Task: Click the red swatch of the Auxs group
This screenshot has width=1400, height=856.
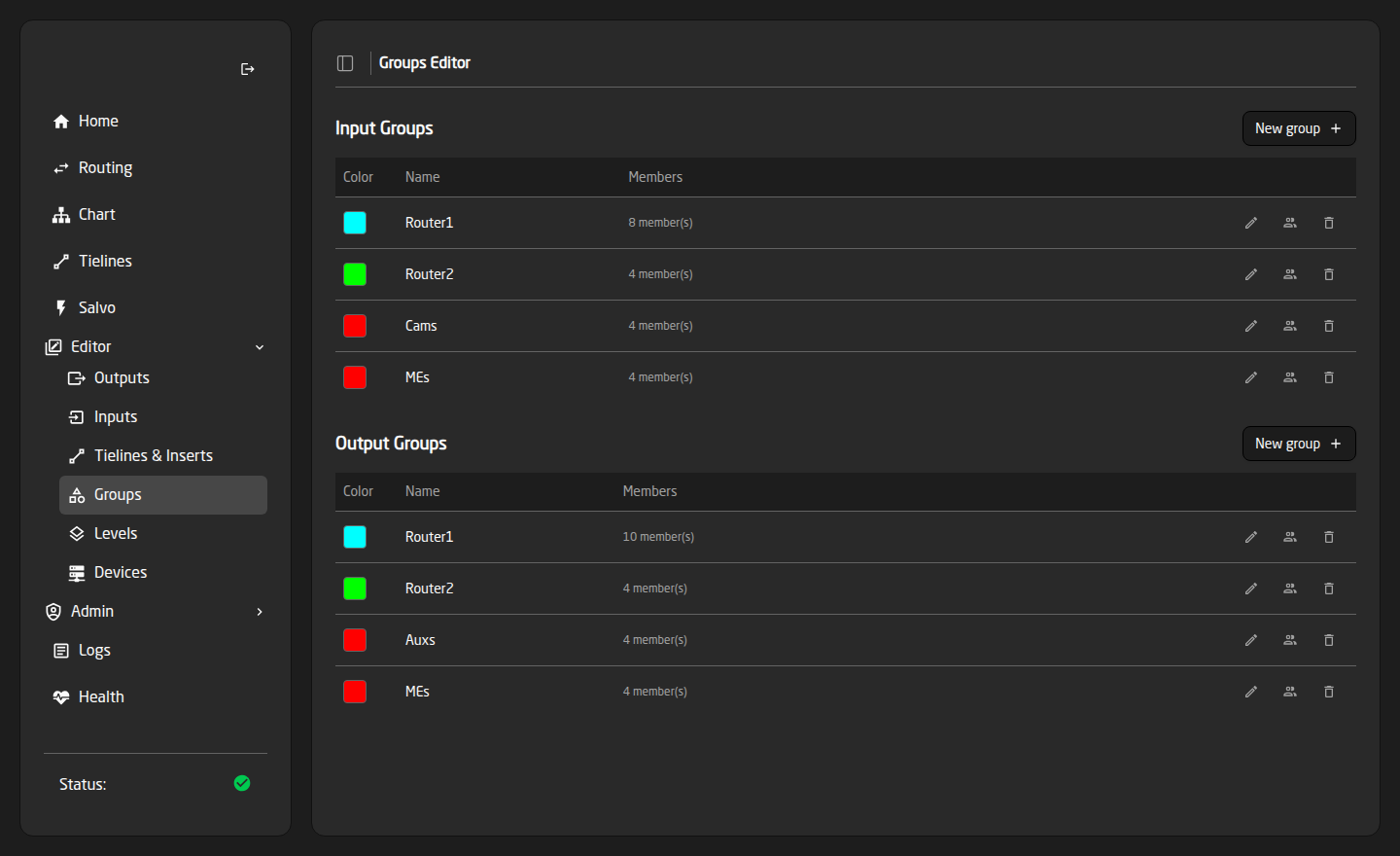Action: tap(355, 640)
